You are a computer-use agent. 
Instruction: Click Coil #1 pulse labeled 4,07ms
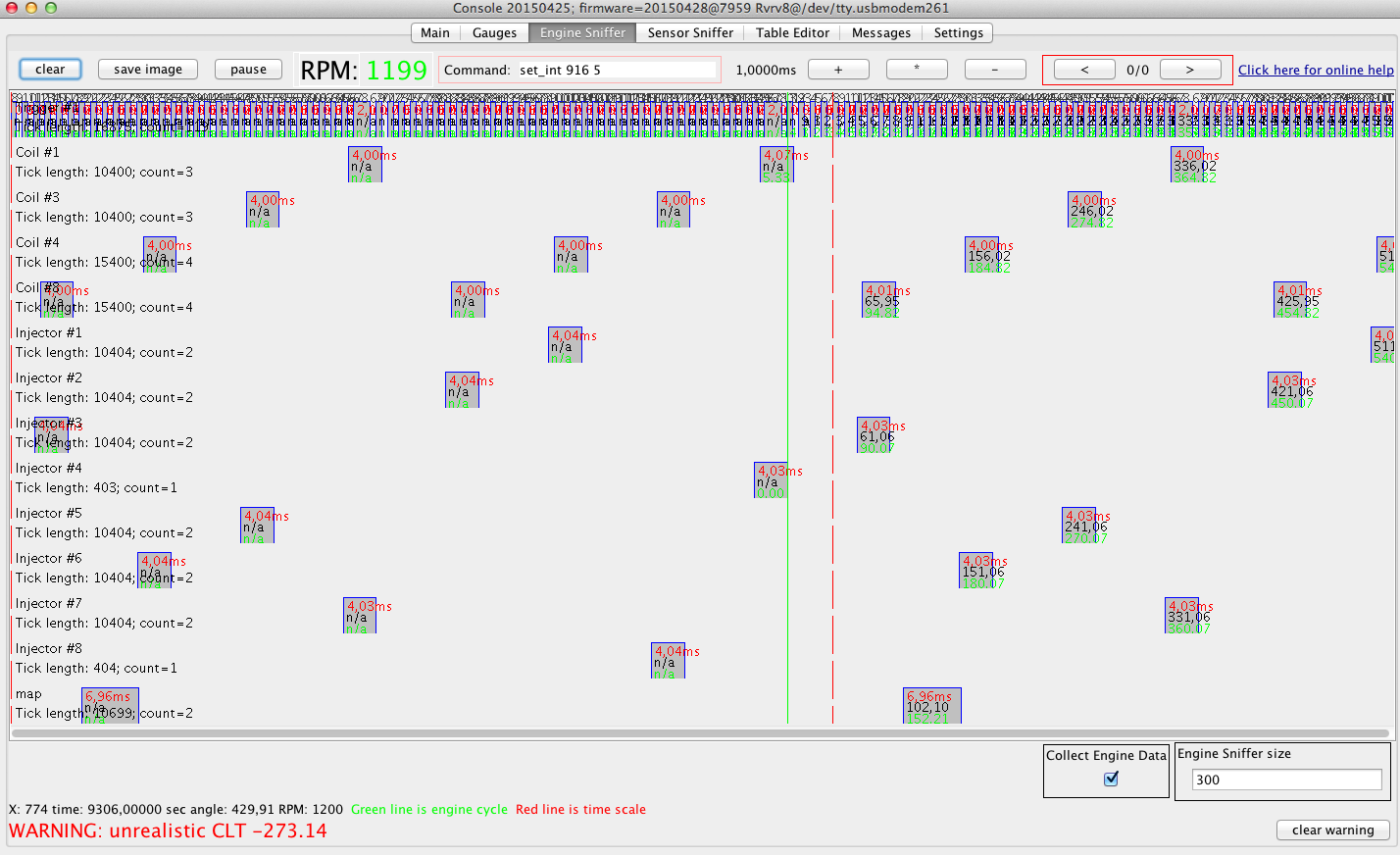pos(776,165)
